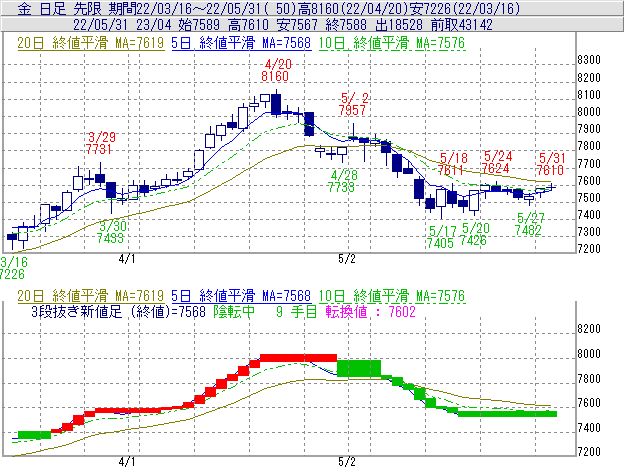Viewport: 624px width, 475px height.
Task: Click the 10日 終値平滑 MA=7576 legend in upper chart
Action: (x=392, y=43)
